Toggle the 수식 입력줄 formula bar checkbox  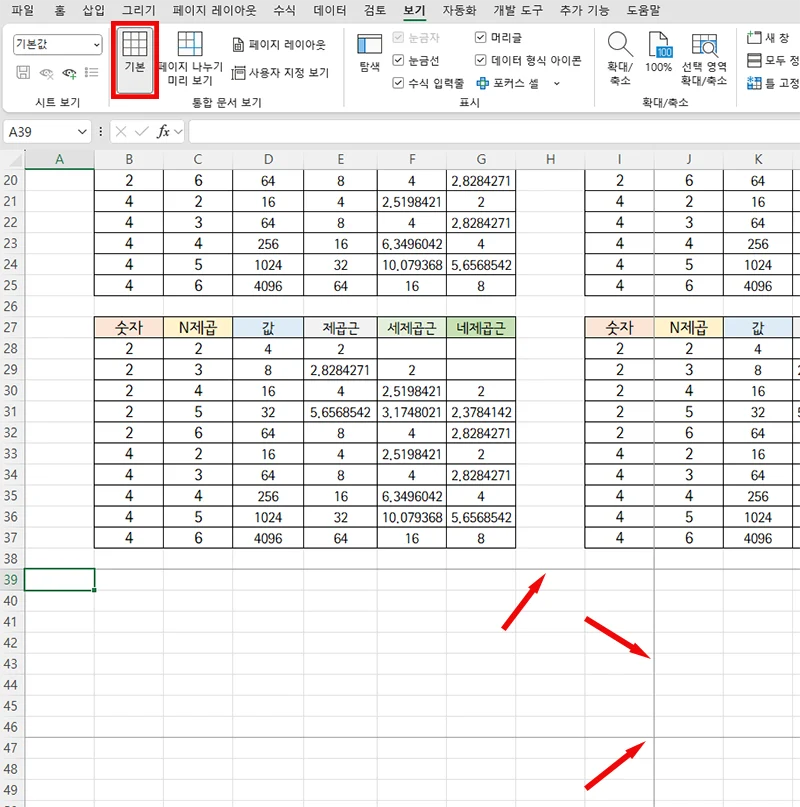(x=398, y=83)
